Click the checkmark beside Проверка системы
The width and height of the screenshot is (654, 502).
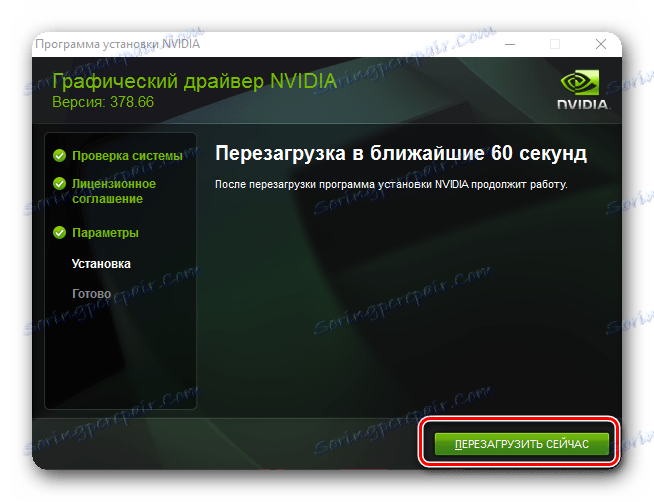coord(59,156)
